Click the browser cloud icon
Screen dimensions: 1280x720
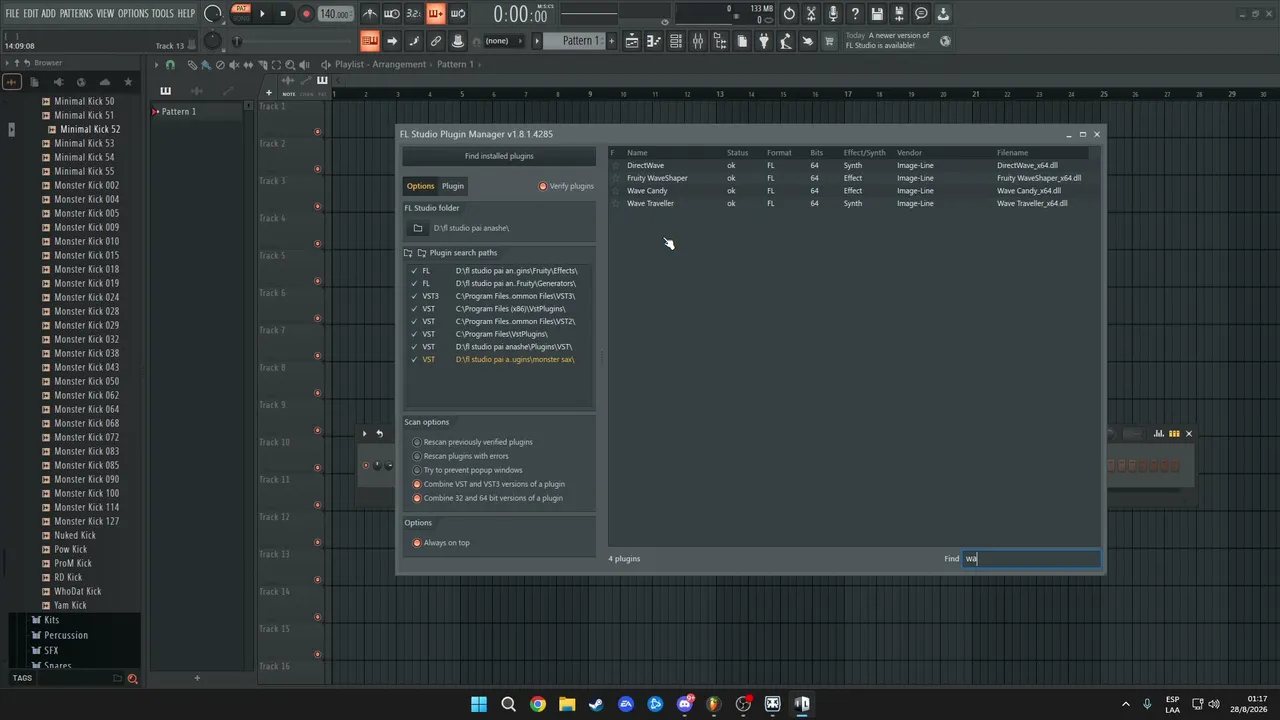(x=105, y=82)
